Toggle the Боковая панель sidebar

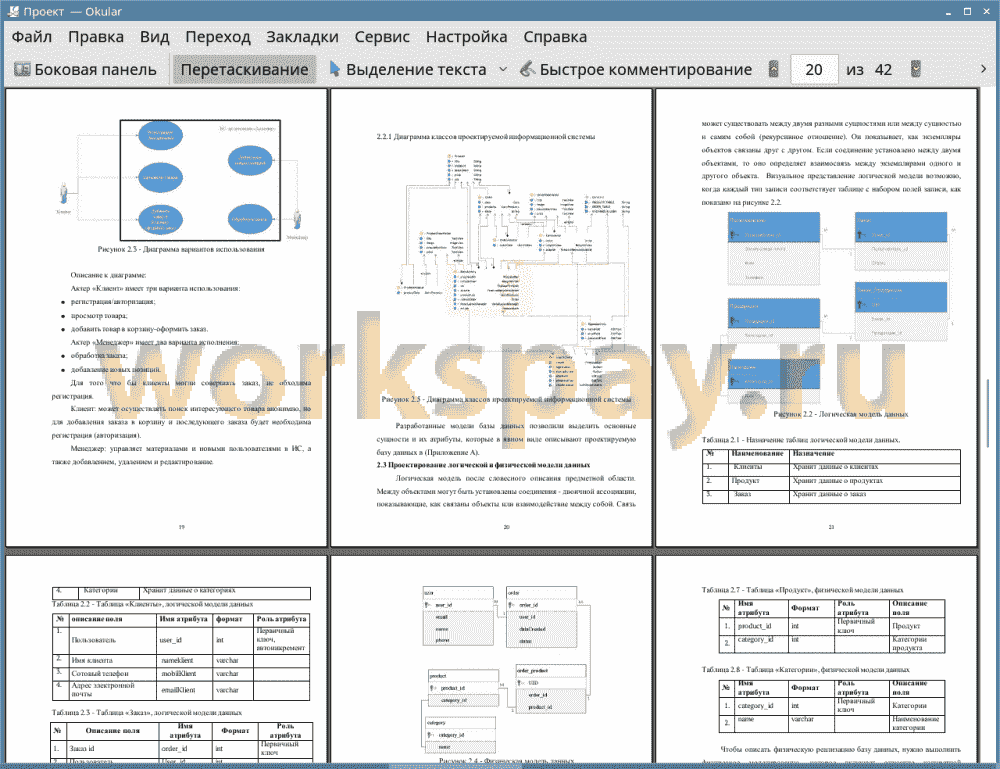(85, 70)
